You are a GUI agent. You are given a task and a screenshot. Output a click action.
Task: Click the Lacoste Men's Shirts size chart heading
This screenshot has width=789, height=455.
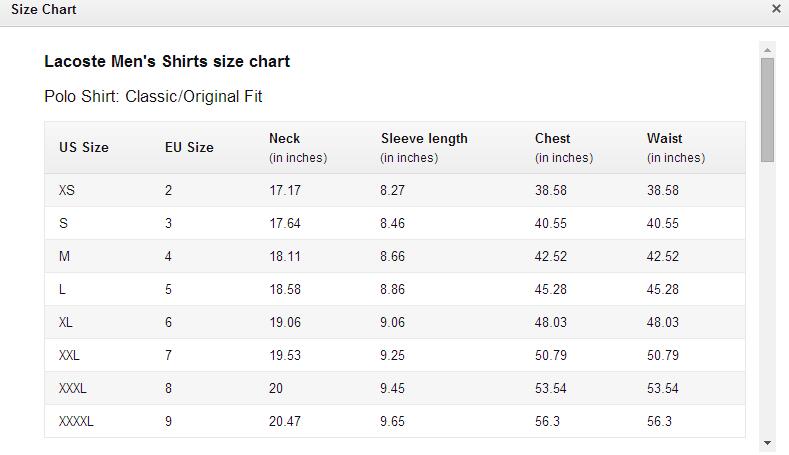coord(167,61)
